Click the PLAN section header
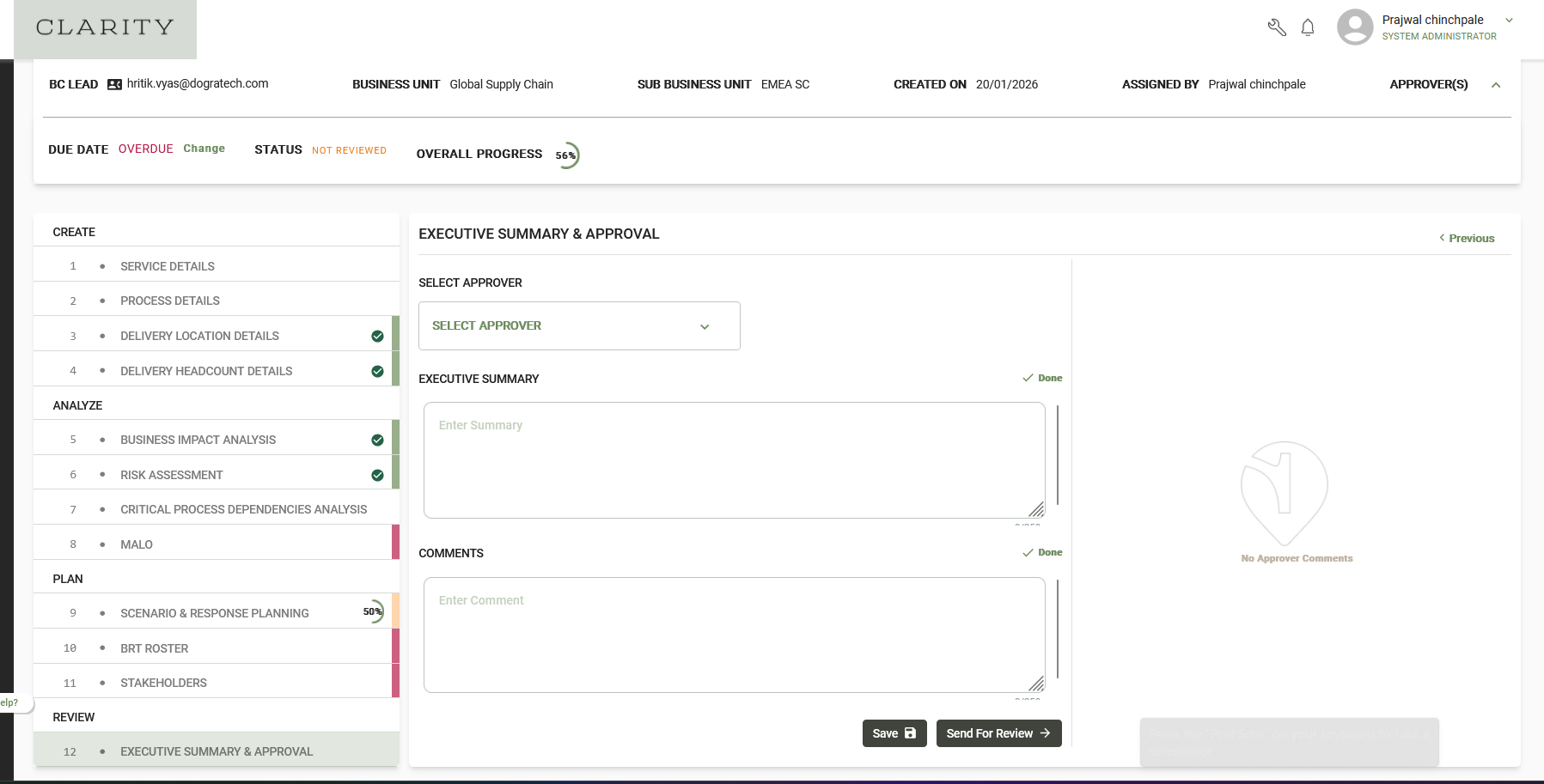Screen dimensions: 1544x784 tap(68, 579)
